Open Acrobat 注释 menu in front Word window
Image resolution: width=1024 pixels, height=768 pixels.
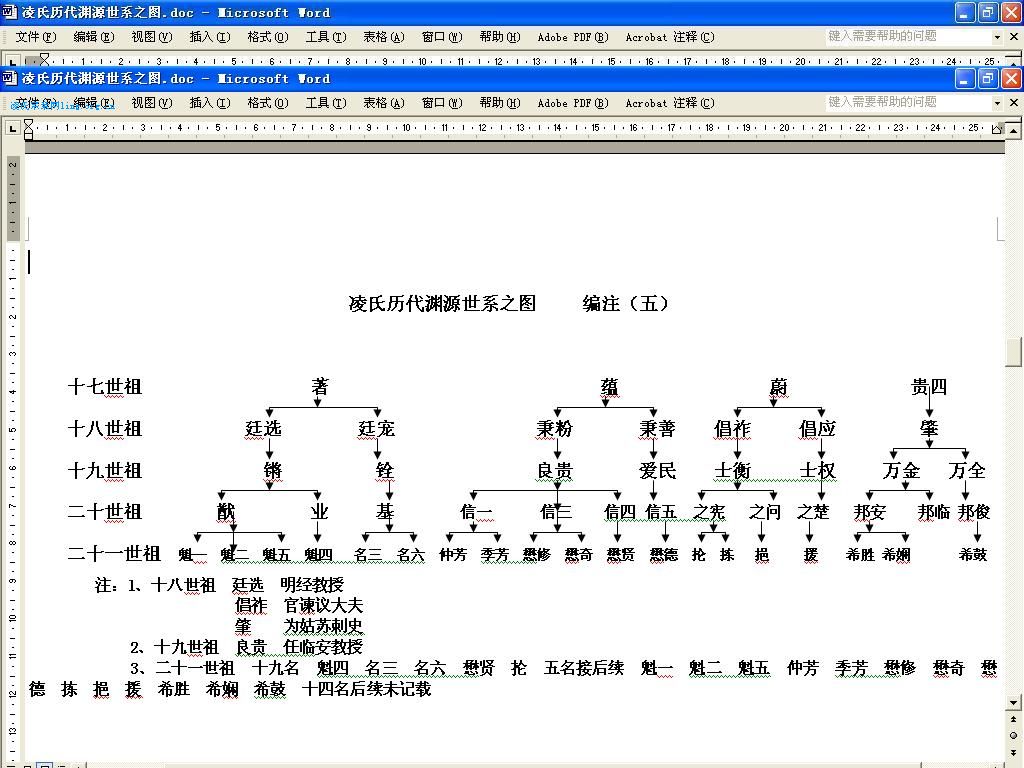point(670,103)
